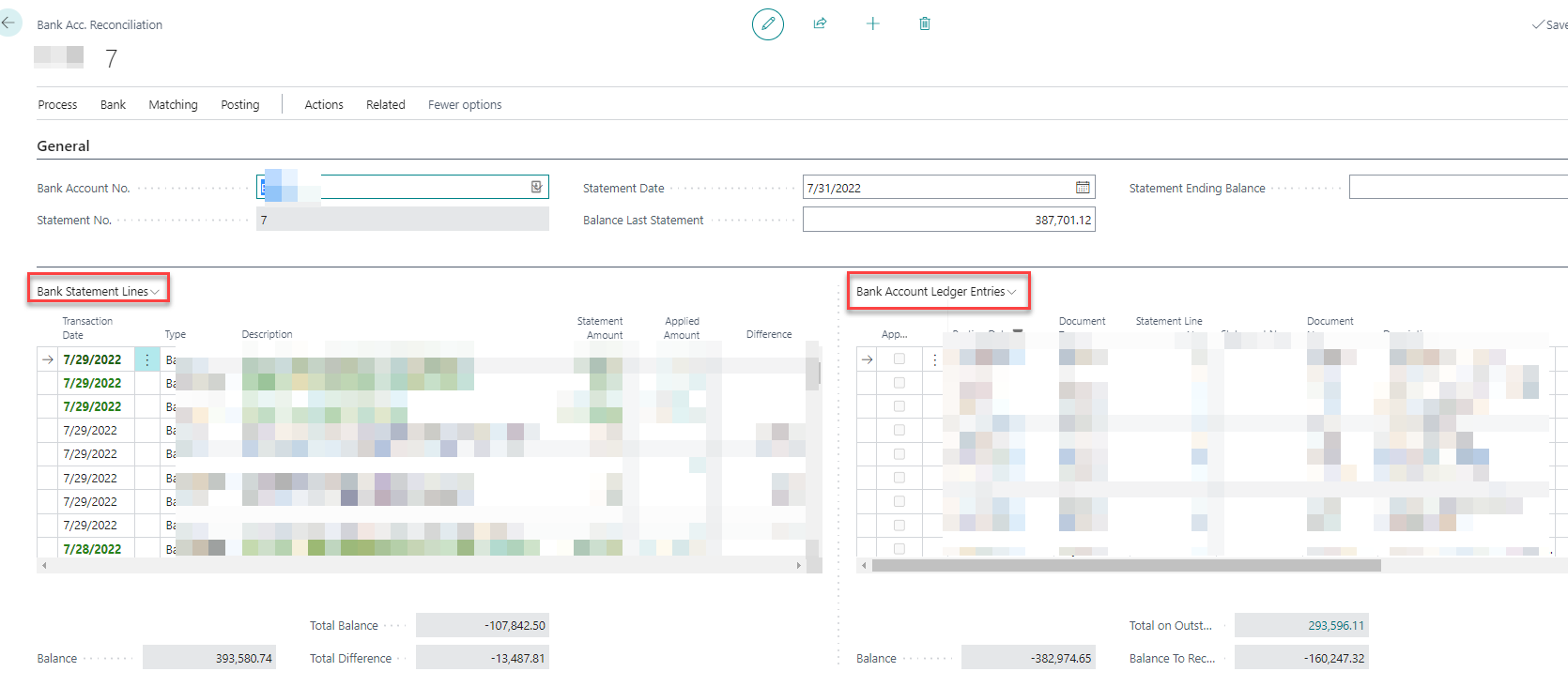The height and width of the screenshot is (687, 1568).
Task: Click Transaction Date column header
Action: coord(87,328)
